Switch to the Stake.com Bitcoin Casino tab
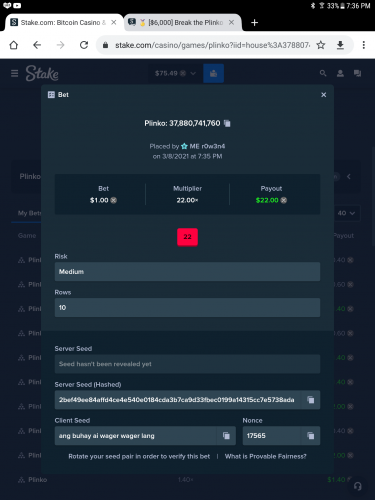Viewport: 375px width, 500px height. click(63, 22)
